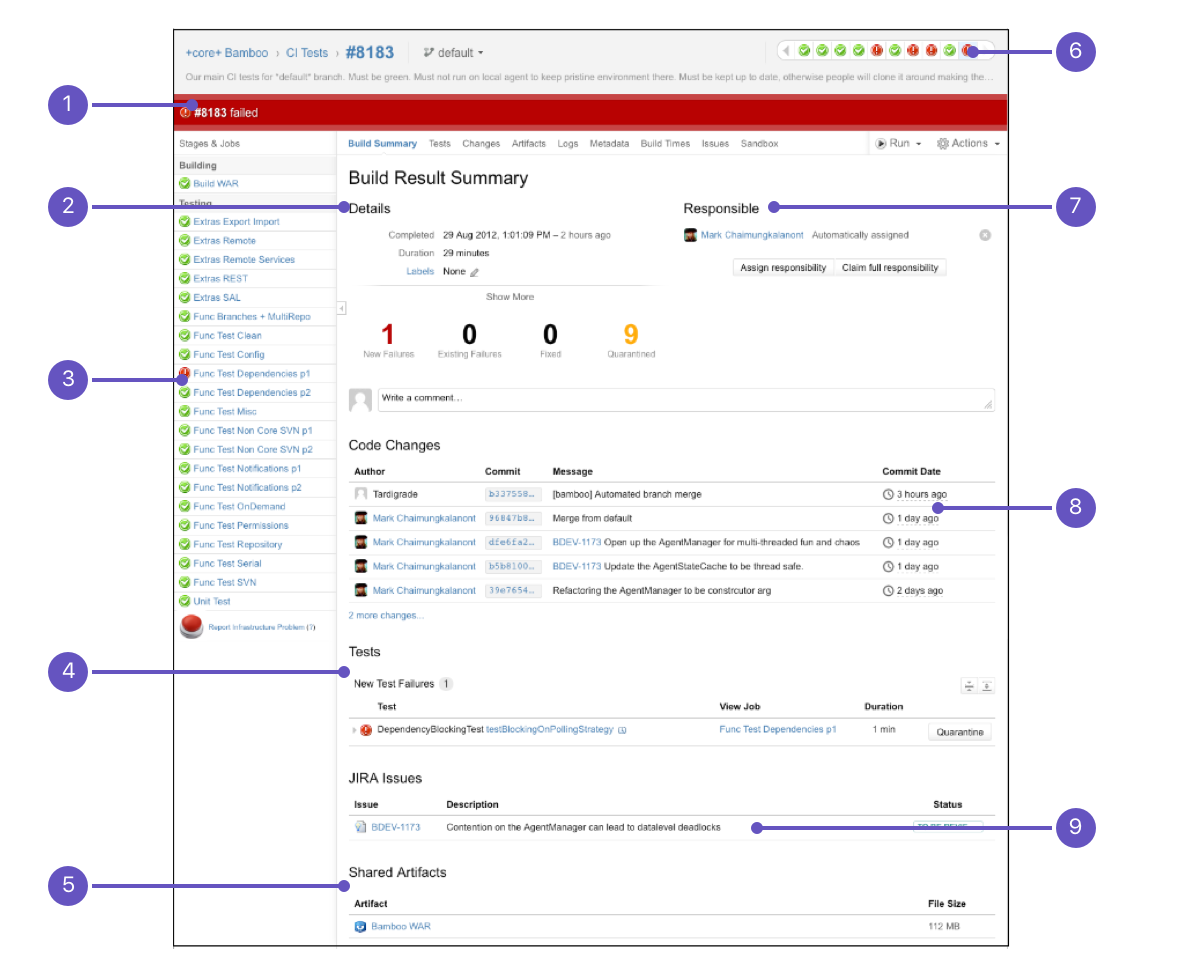Screen dimensions: 1200x967
Task: Open the Func Branches + MultiRepo job
Action: point(252,317)
